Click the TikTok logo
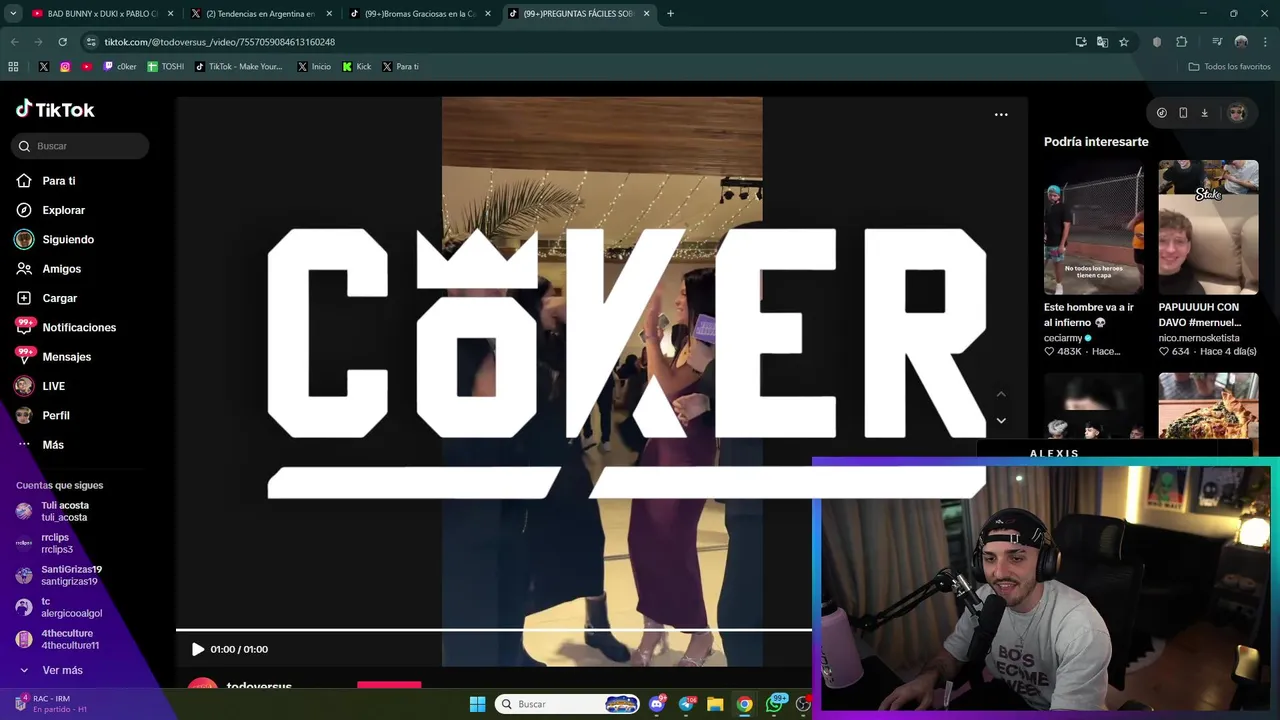This screenshot has height=720, width=1280. point(55,110)
